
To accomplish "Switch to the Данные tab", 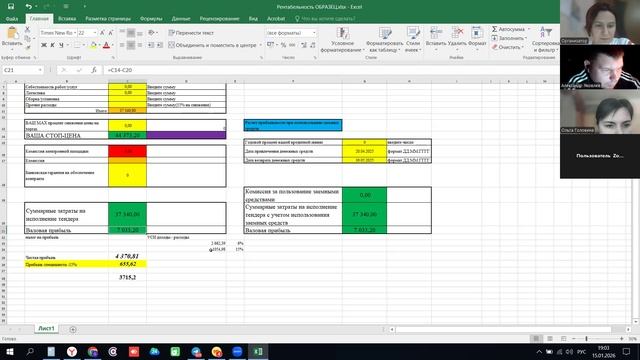I will point(181,18).
